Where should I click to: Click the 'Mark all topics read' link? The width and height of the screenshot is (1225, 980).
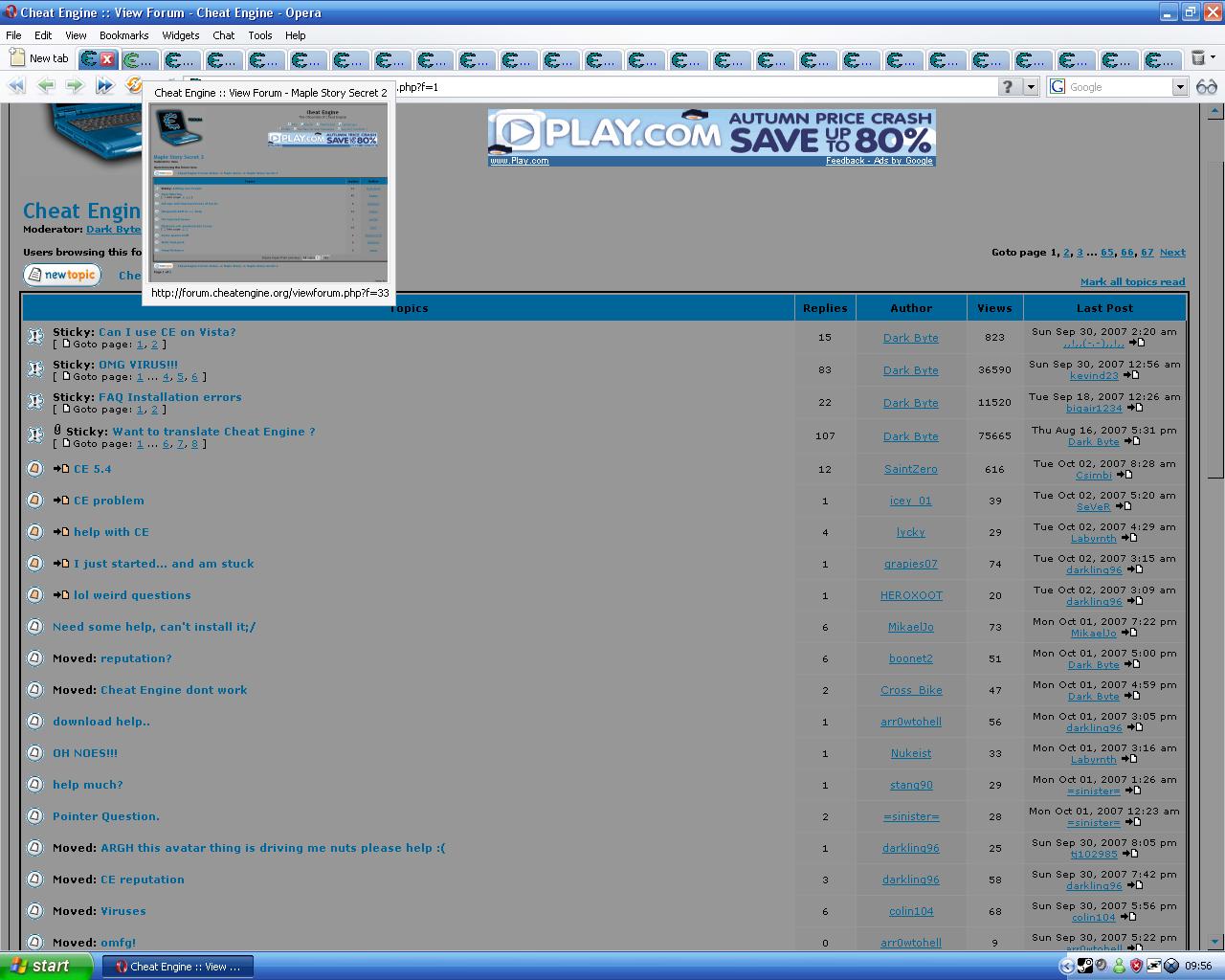pos(1132,281)
